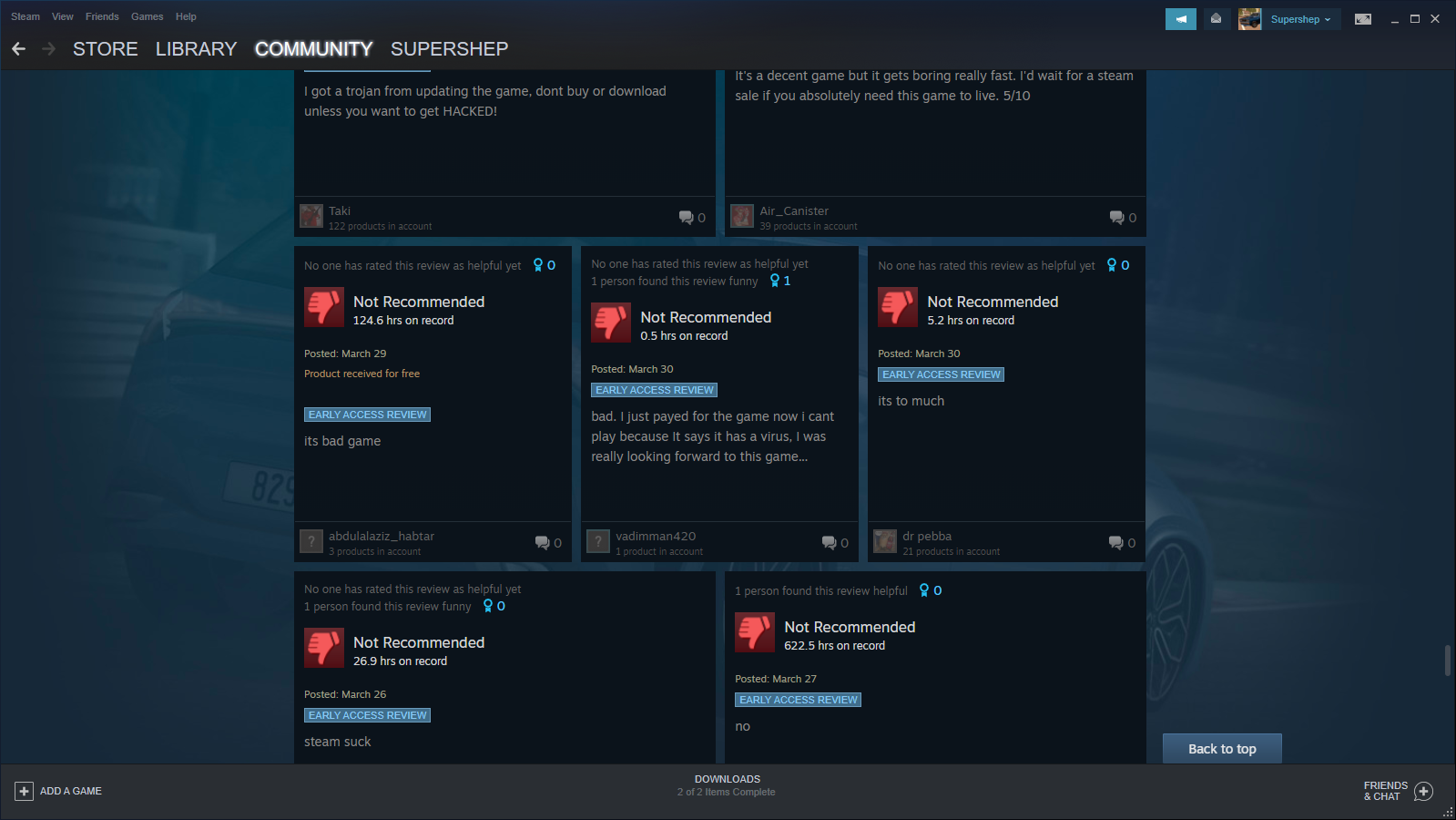
Task: Open the Friends menu
Action: click(x=102, y=16)
